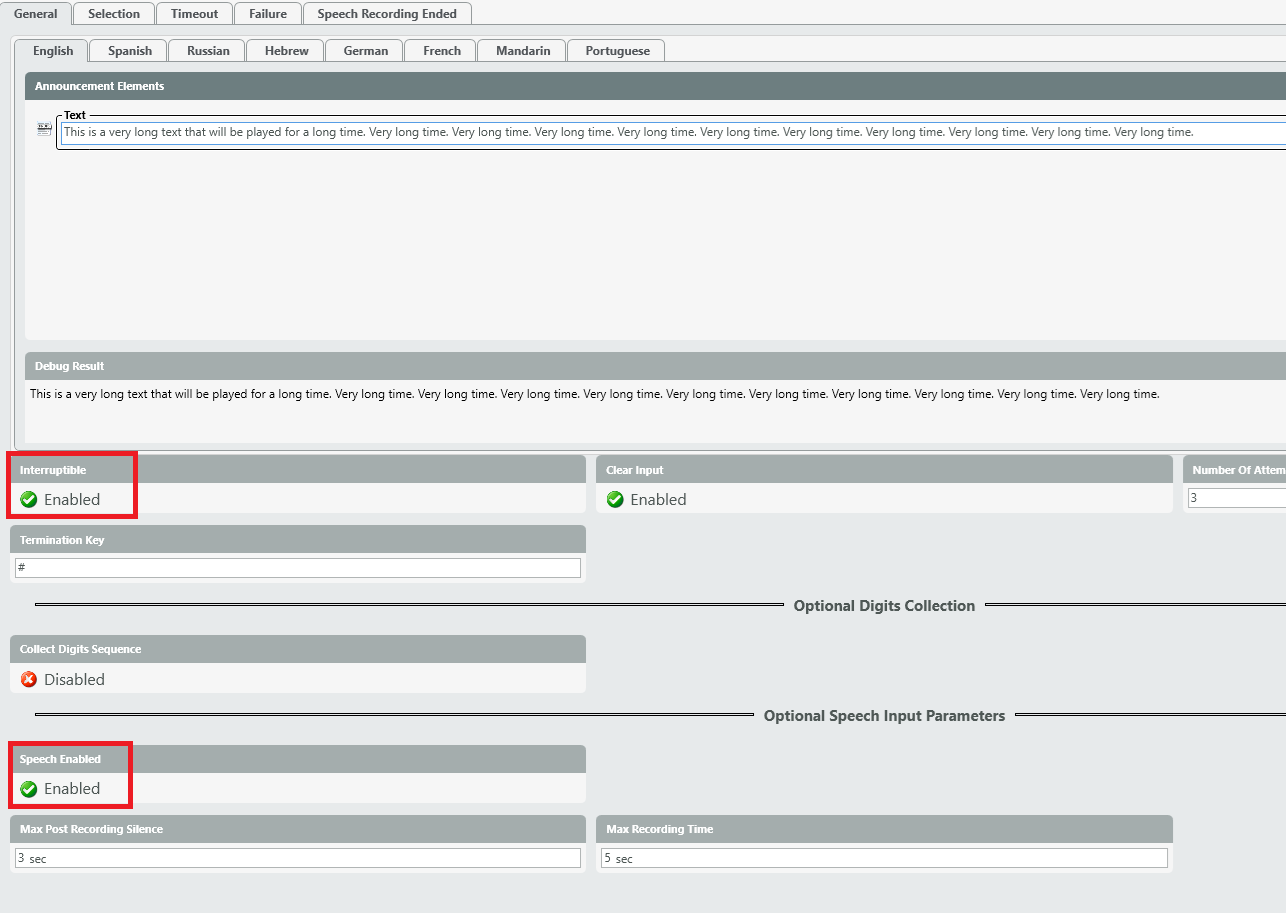Click the Max Recording Time field

[x=884, y=858]
